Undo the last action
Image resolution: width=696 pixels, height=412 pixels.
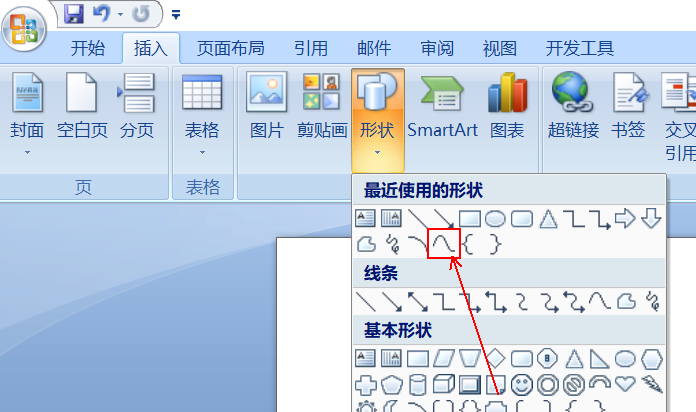(102, 14)
